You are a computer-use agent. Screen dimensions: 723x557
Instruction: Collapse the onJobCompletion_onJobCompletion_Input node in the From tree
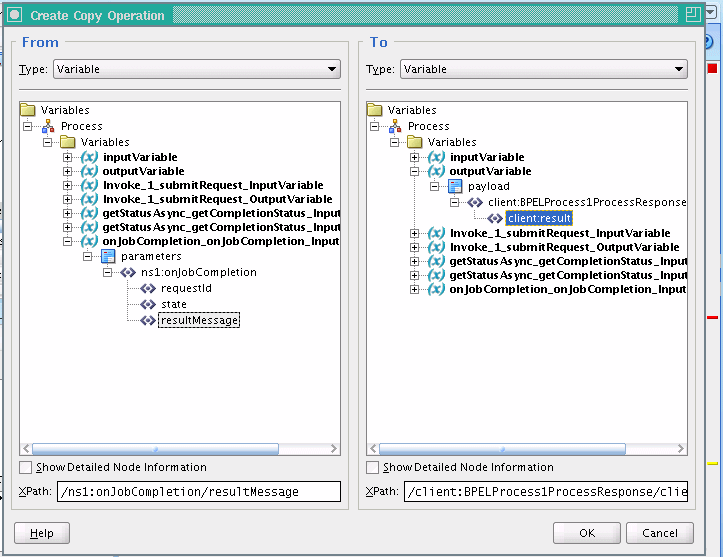pyautogui.click(x=67, y=241)
